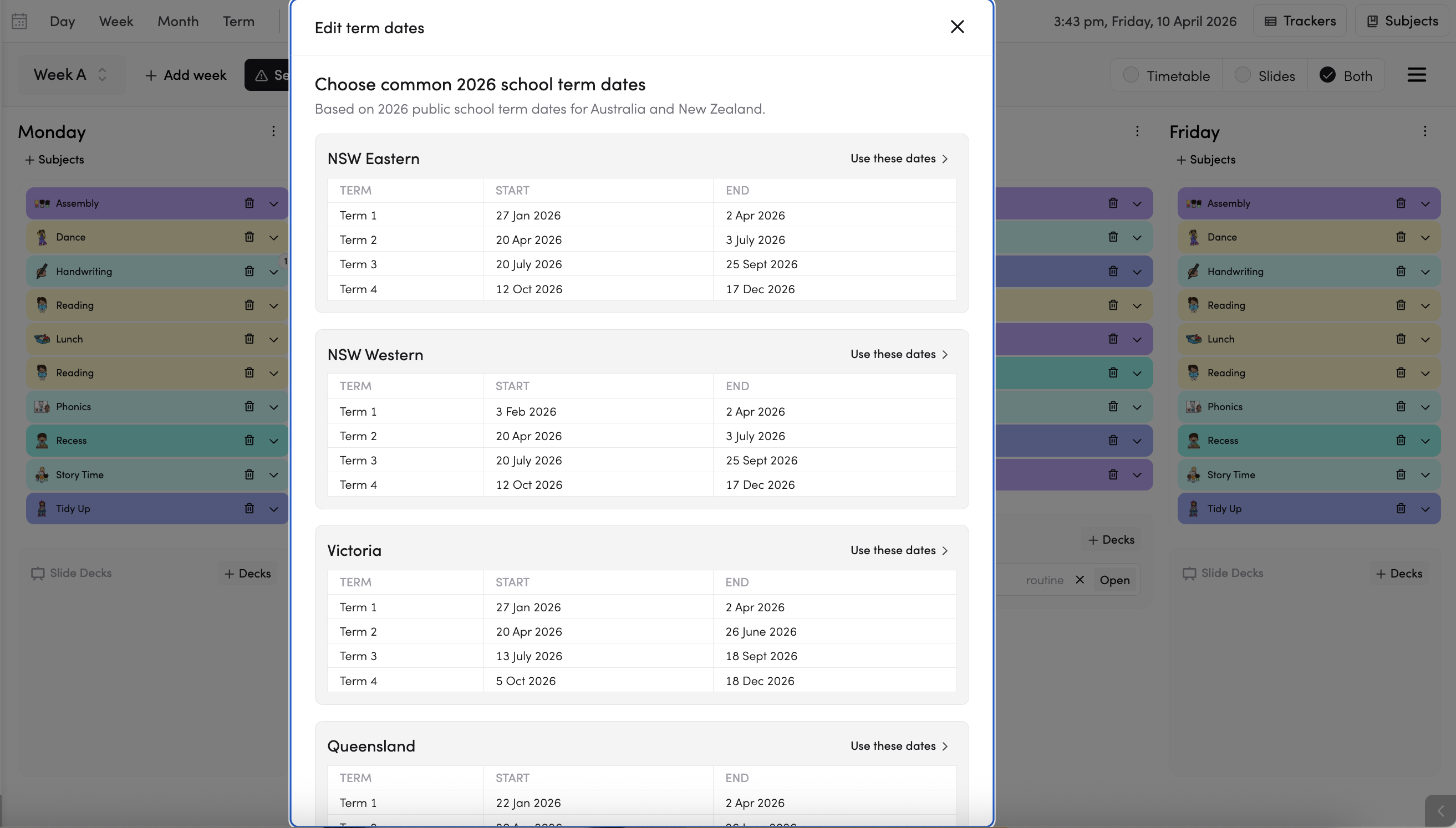The height and width of the screenshot is (828, 1456).
Task: Click trash icon on Monday's Tidy Up
Action: click(x=249, y=508)
